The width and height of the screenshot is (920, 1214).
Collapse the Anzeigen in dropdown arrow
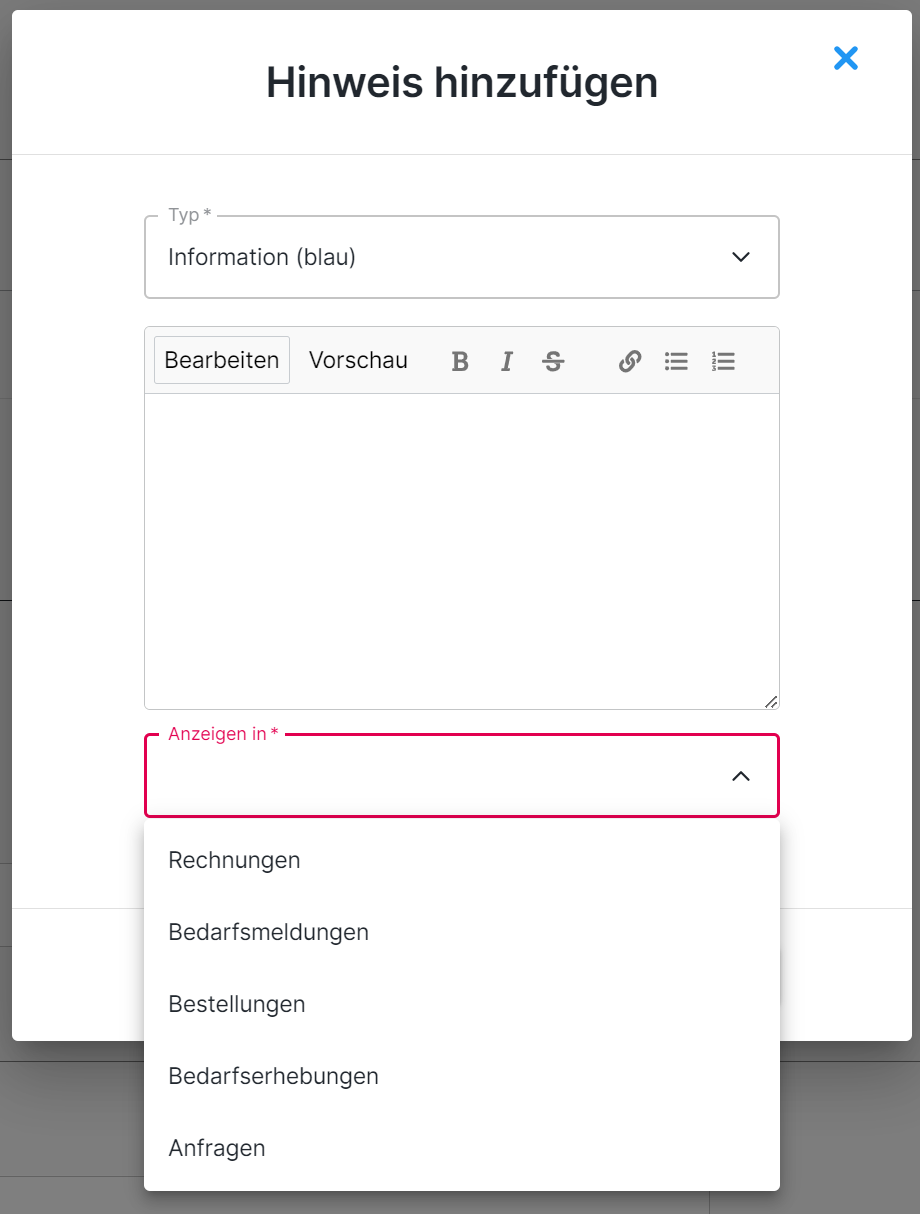click(x=741, y=776)
